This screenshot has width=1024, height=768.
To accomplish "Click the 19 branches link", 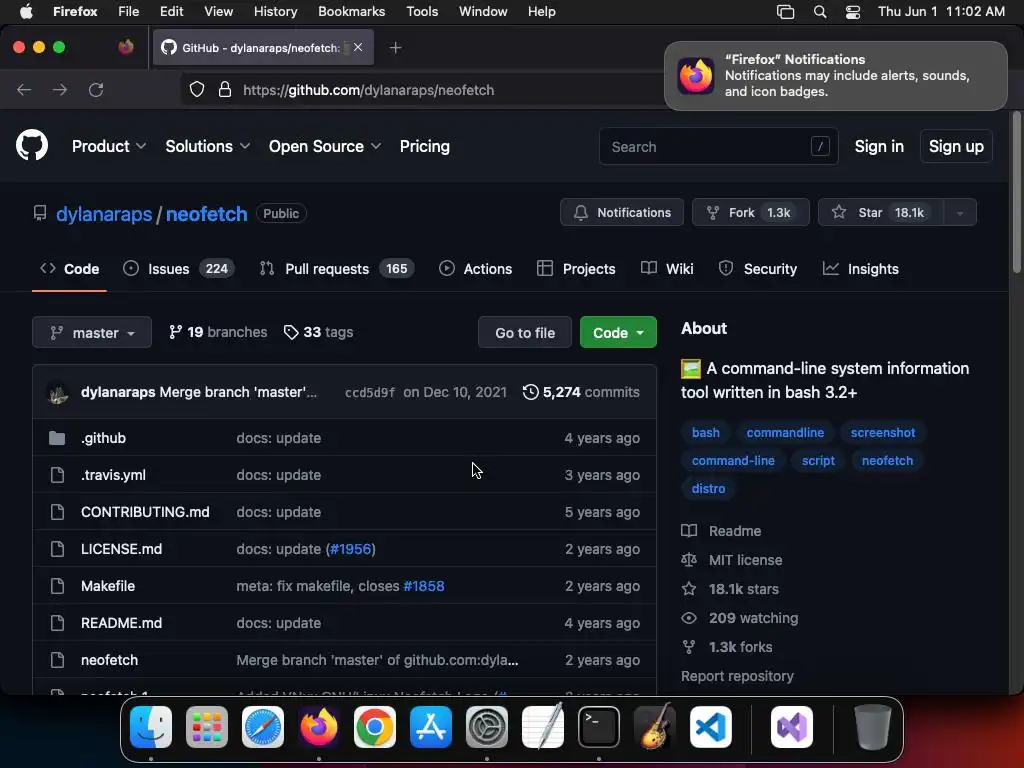I will 218,332.
